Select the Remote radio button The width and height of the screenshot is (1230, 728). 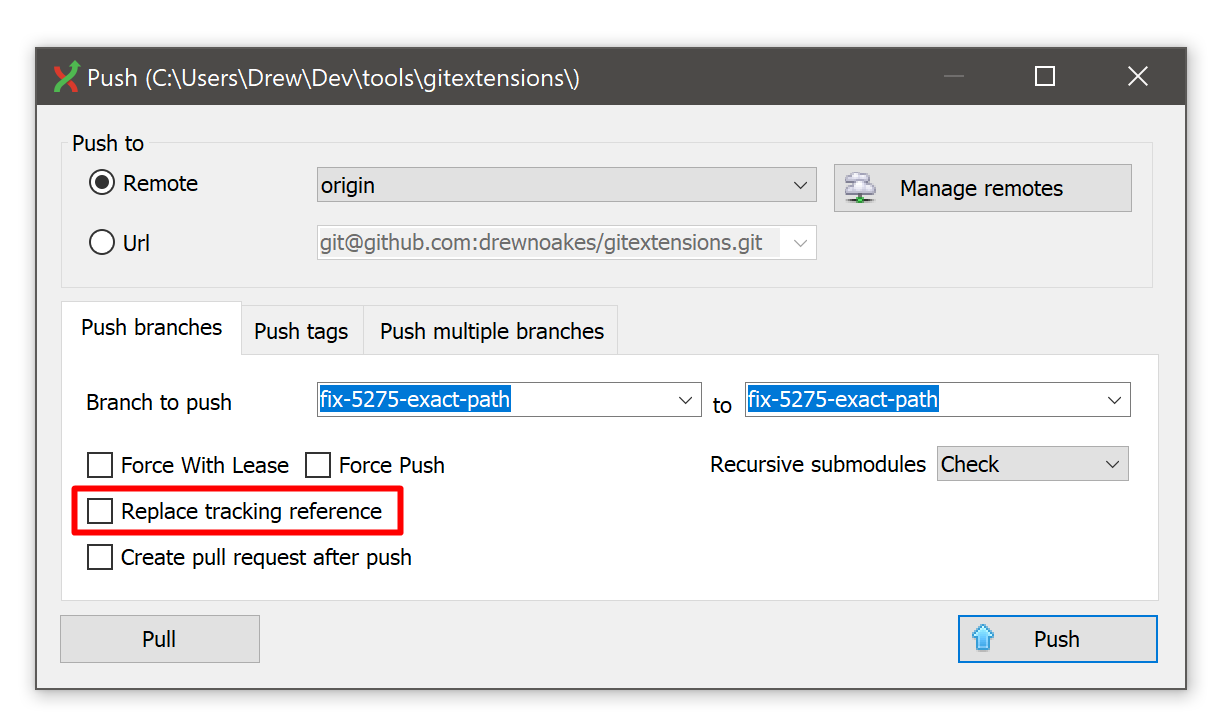(101, 183)
